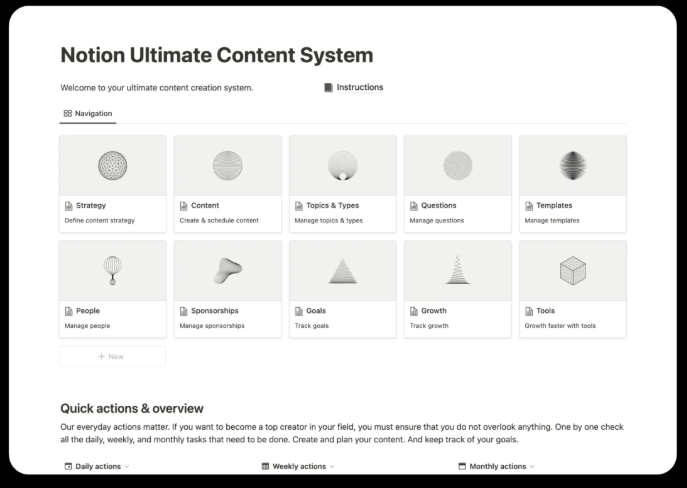This screenshot has height=488, width=687.
Task: Click the 'Manage sponsorships' description
Action: click(x=212, y=325)
